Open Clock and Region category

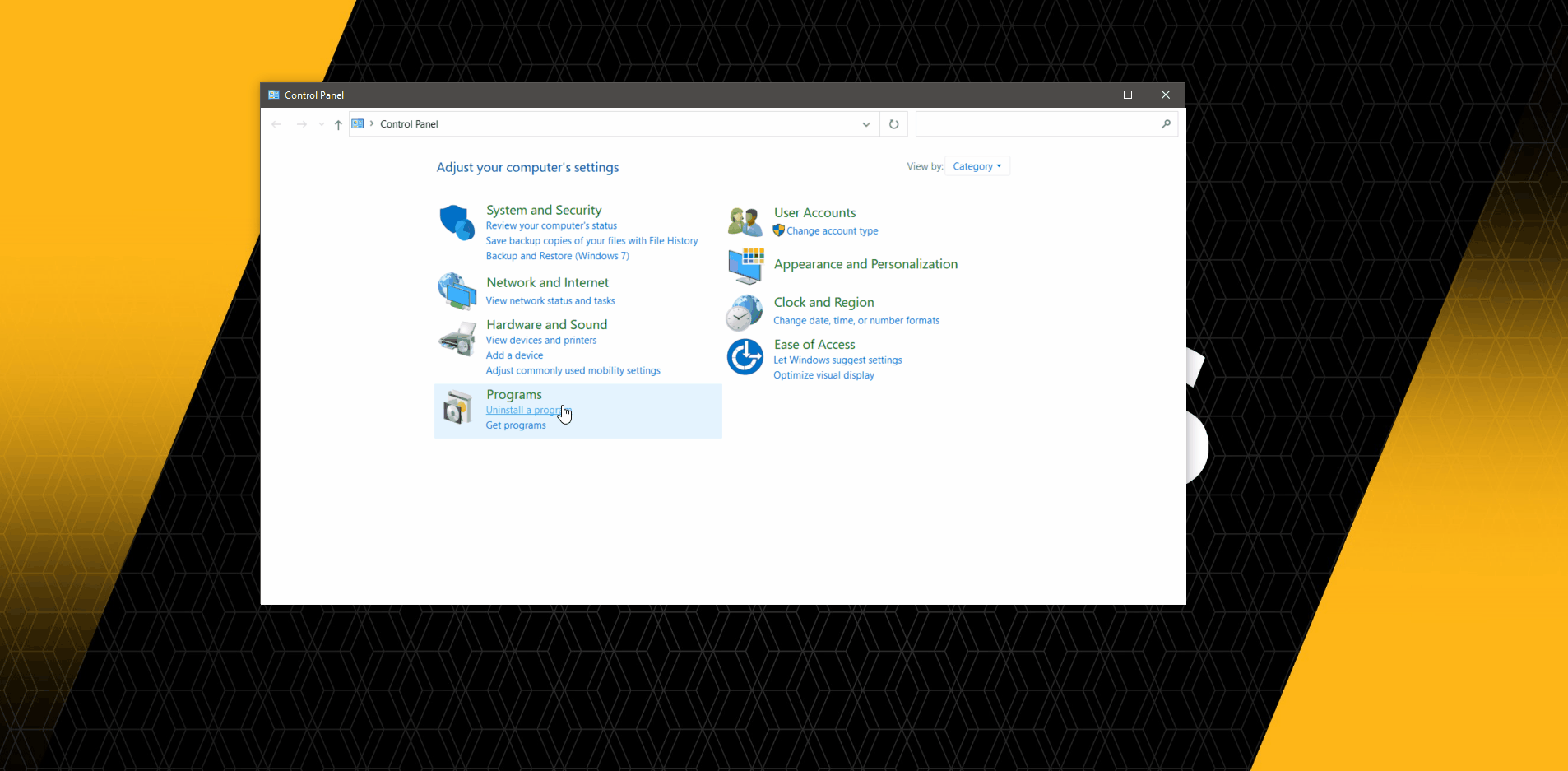(823, 302)
